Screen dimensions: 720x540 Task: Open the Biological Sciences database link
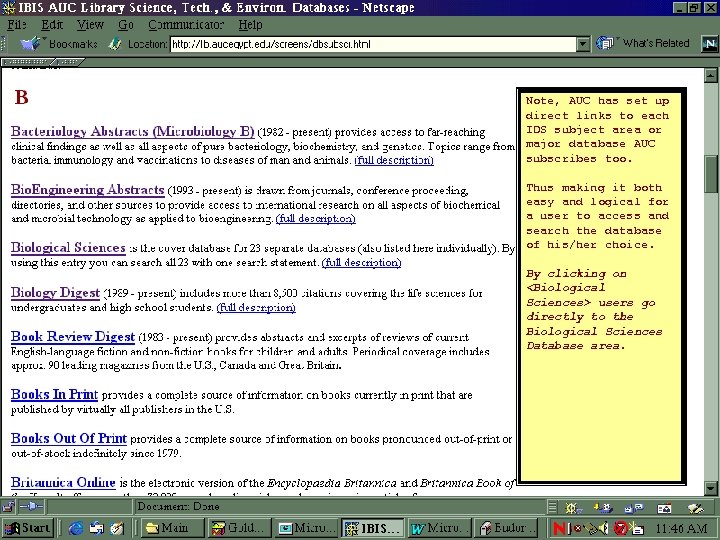tap(68, 248)
